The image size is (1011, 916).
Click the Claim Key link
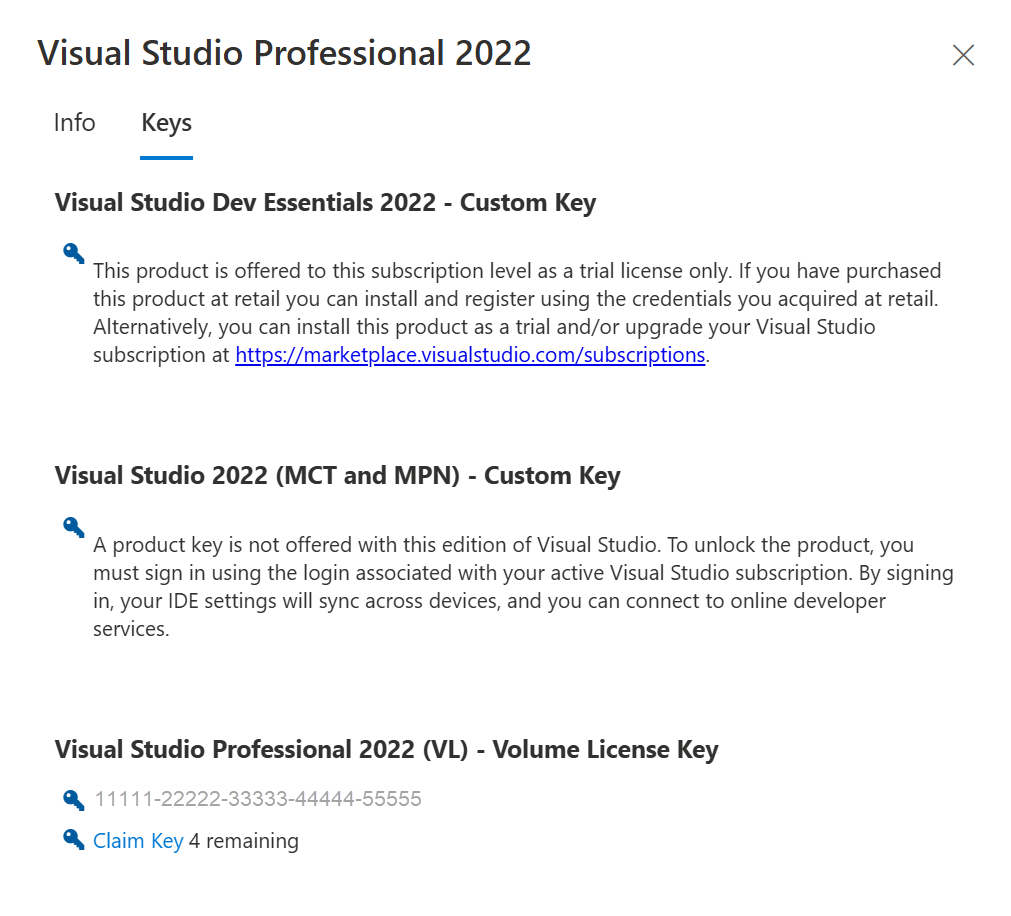(x=138, y=841)
